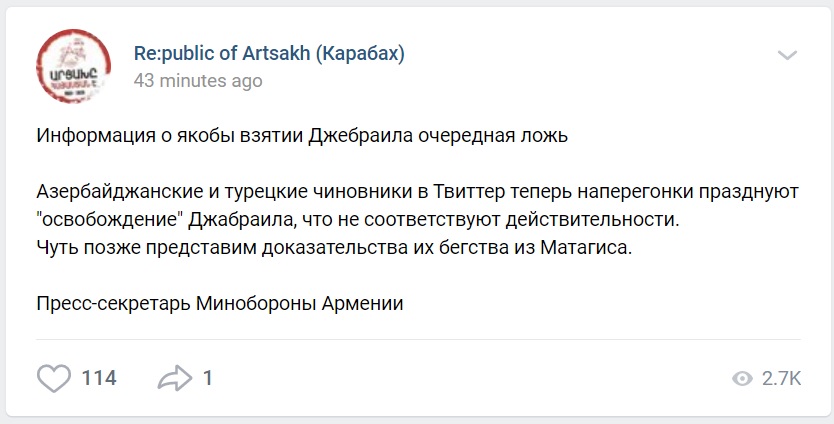Click the share arrow icon
Screen dimensions: 834x424
174,378
